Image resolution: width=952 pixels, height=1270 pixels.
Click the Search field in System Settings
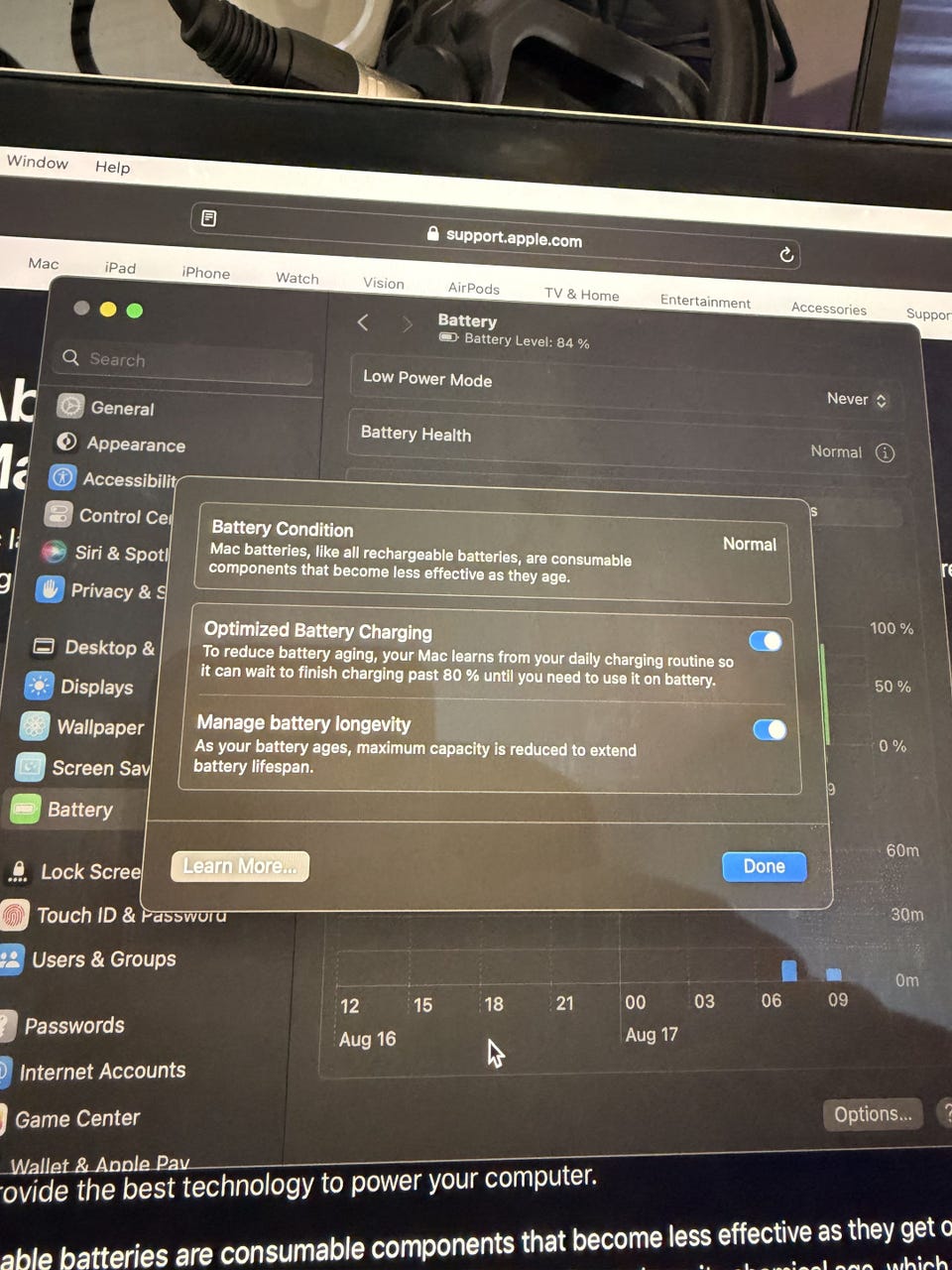coord(183,361)
